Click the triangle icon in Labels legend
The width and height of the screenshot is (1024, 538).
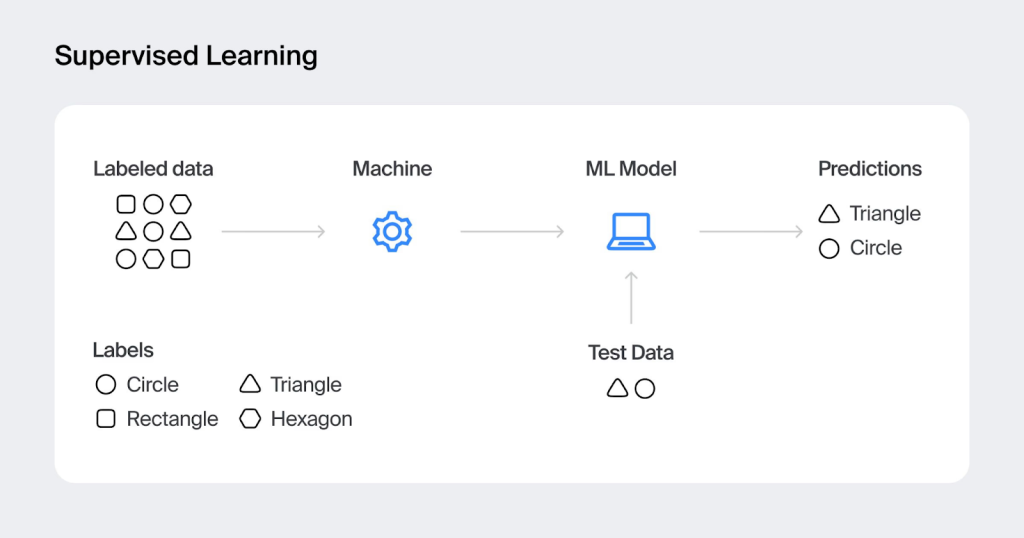point(250,385)
